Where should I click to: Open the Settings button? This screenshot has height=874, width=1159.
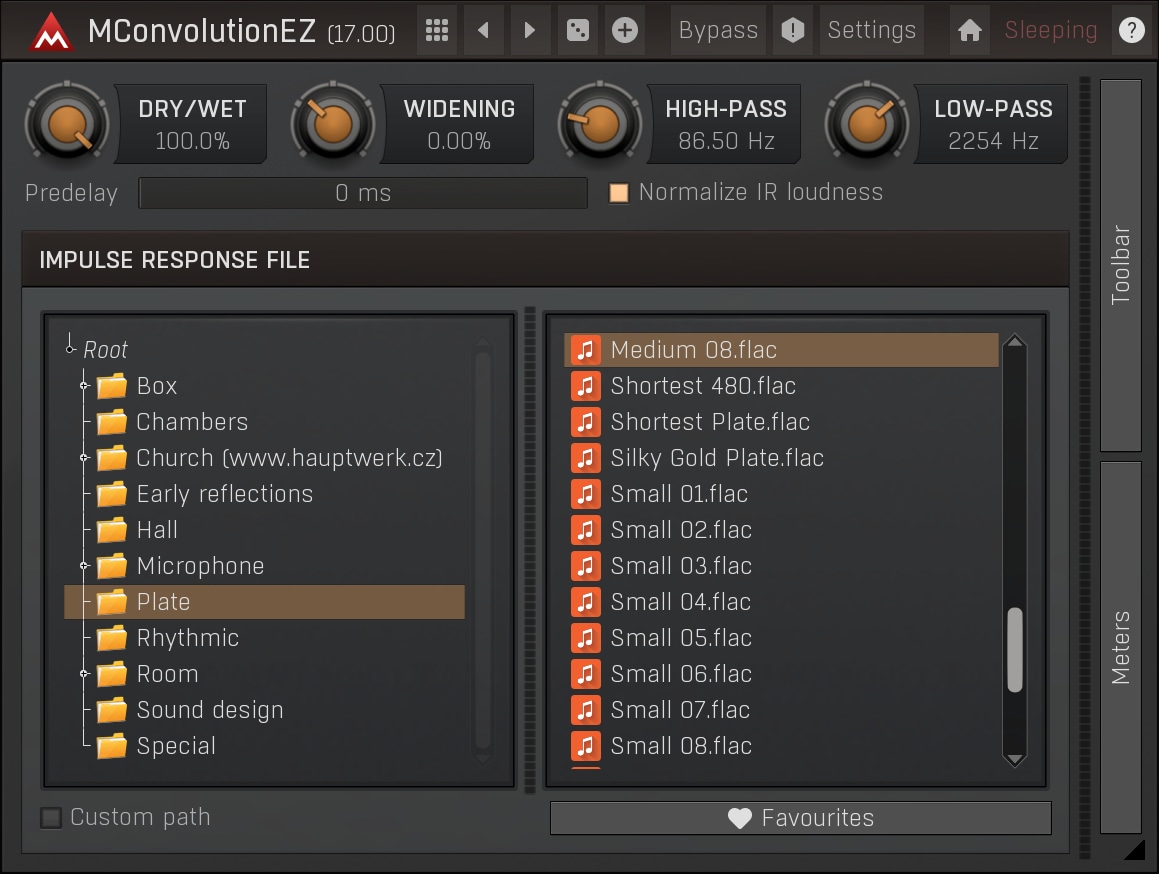pos(871,30)
